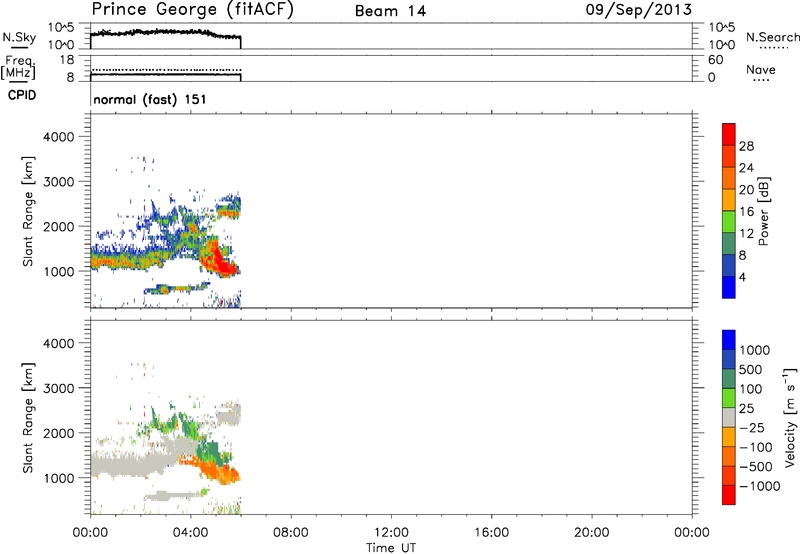Viewport: 800px width, 554px height.
Task: Click the 'Freq. [MHz]' axis label
Action: coord(18,68)
